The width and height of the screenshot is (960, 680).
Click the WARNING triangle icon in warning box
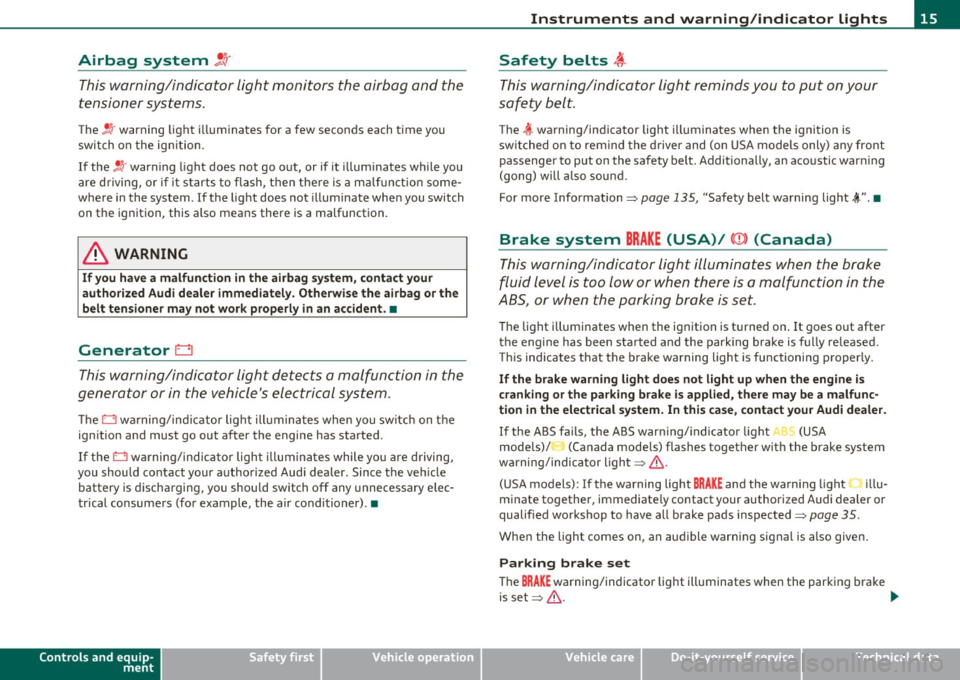[x=96, y=253]
